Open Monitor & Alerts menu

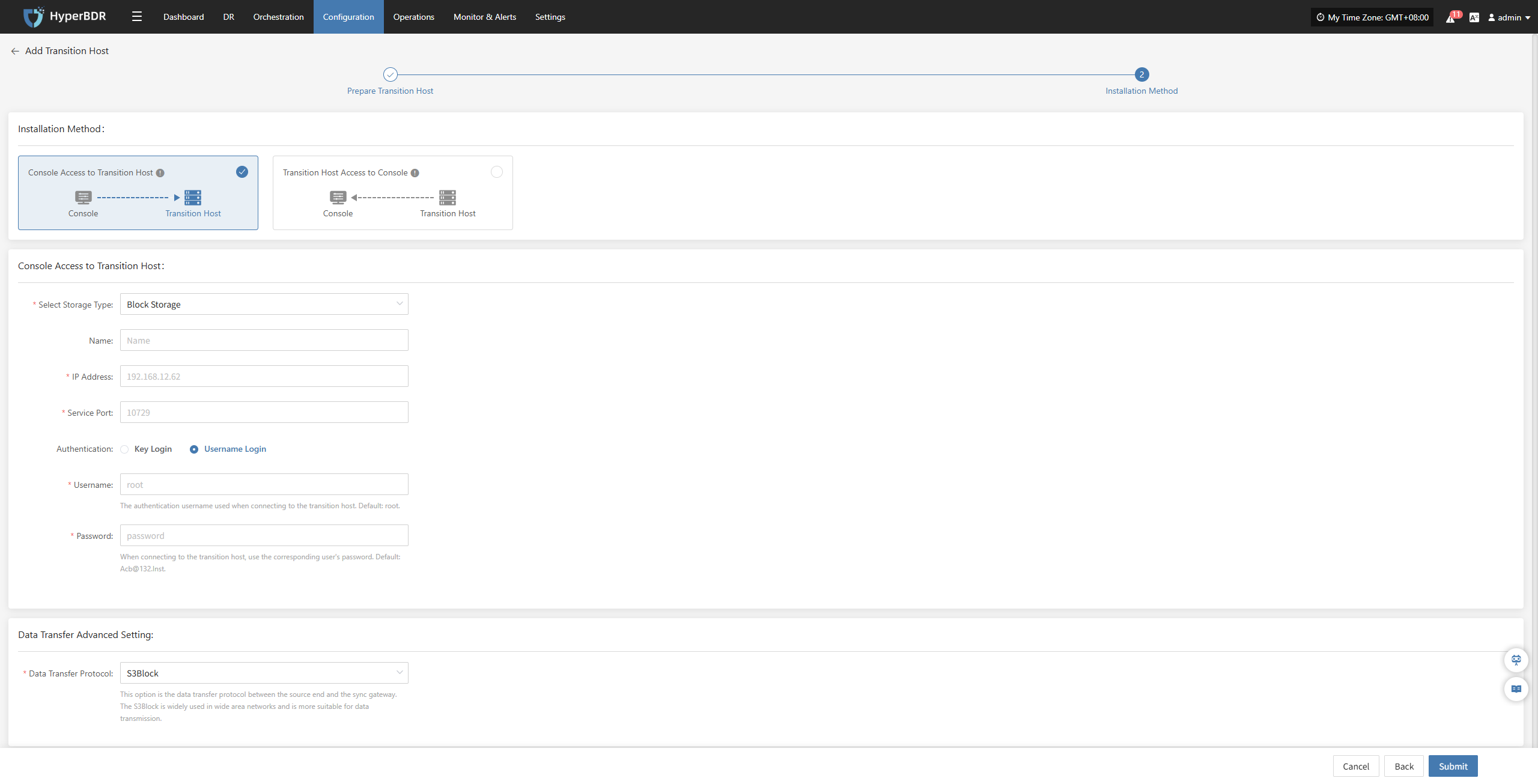(484, 17)
